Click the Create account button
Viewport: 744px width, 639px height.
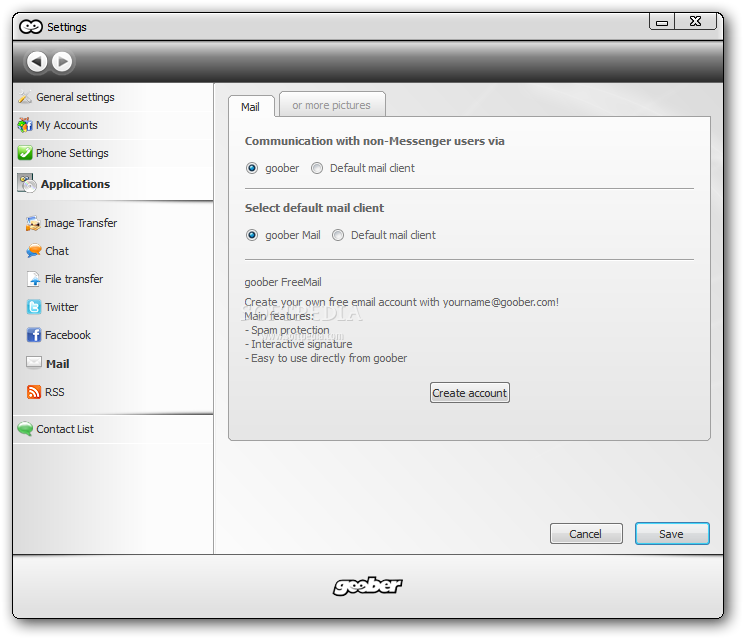pyautogui.click(x=470, y=393)
